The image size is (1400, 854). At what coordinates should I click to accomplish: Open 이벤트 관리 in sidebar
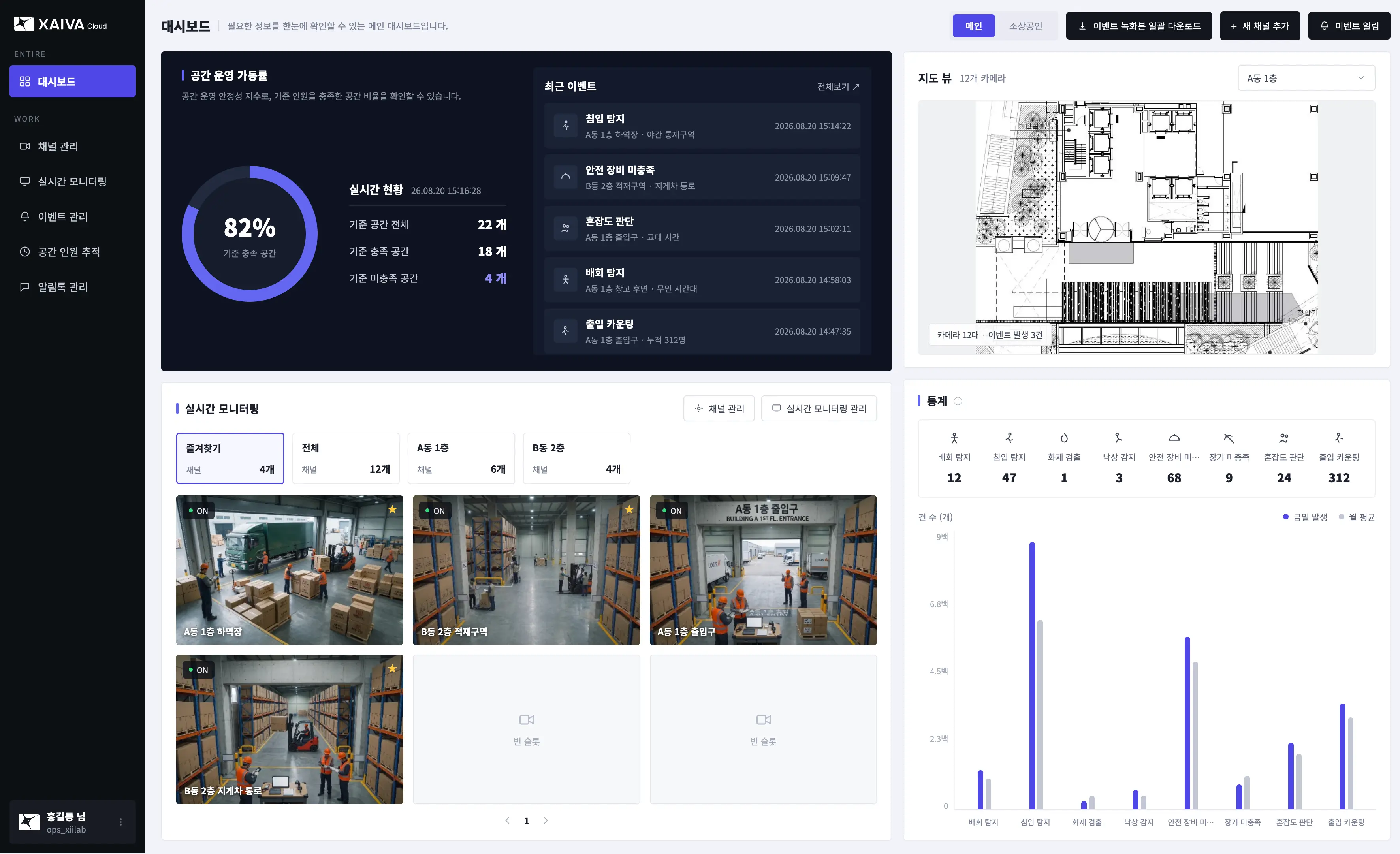coord(73,217)
